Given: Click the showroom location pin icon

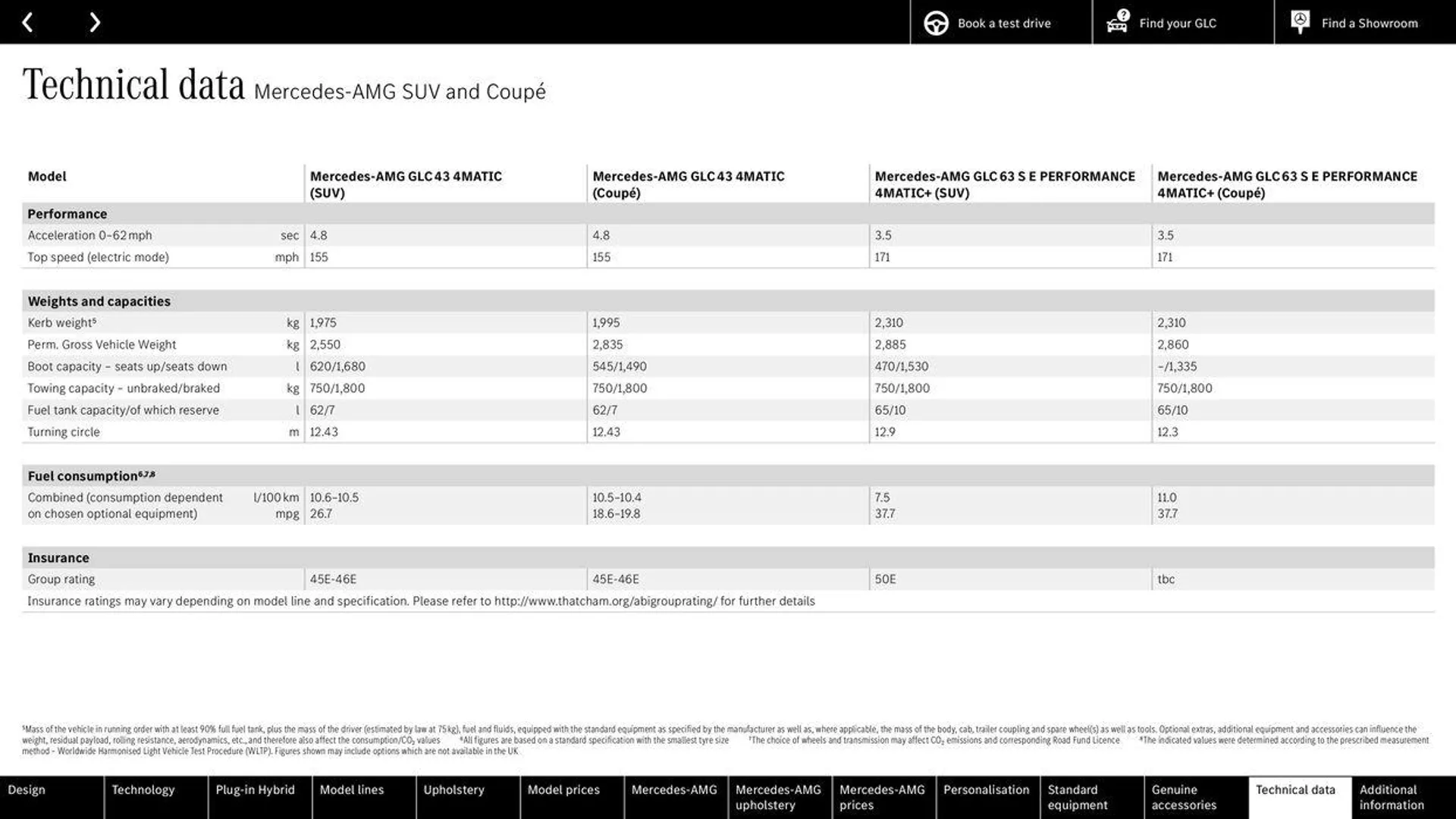Looking at the screenshot, I should pos(1300,22).
